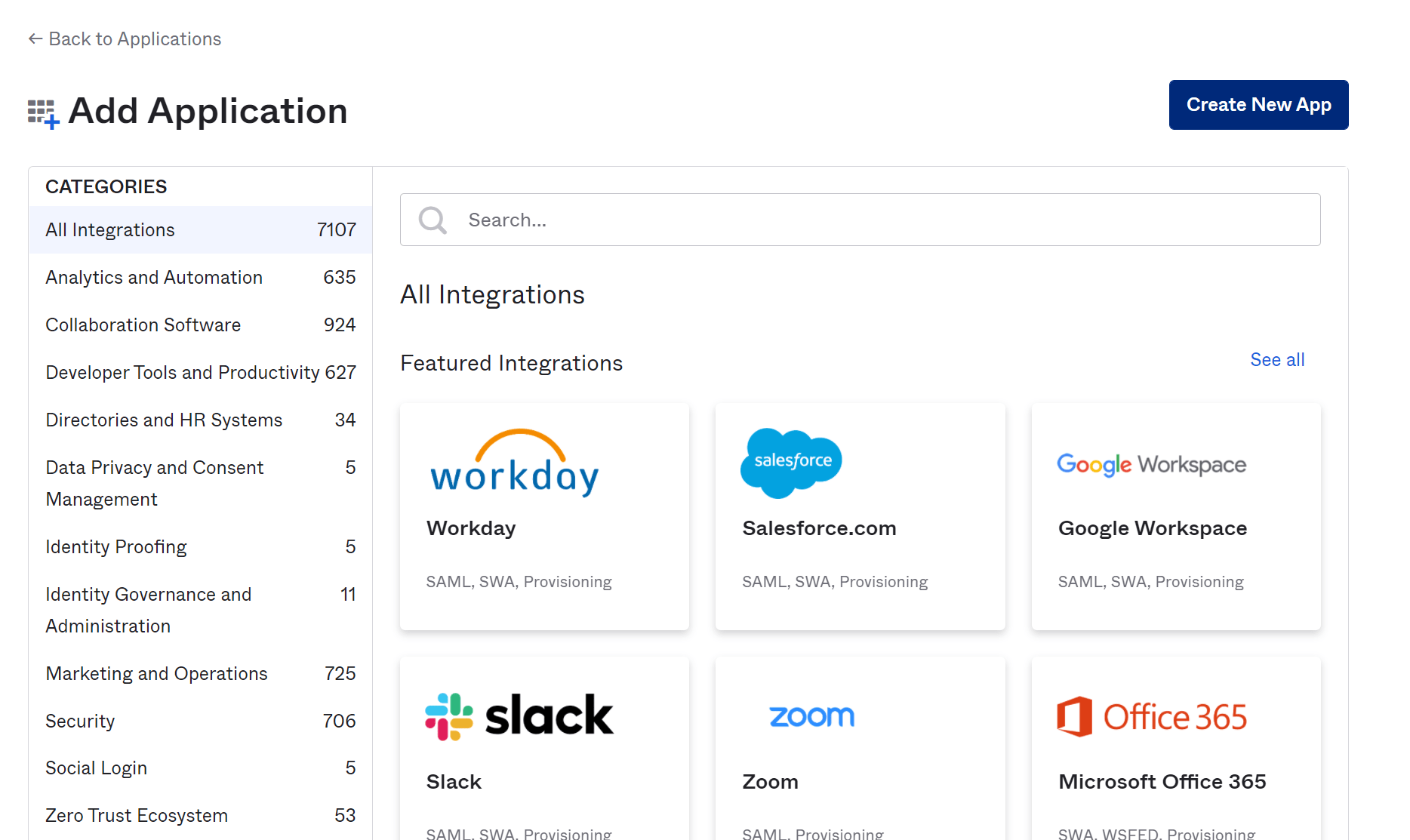Click the Slack logo icon

[x=519, y=715]
